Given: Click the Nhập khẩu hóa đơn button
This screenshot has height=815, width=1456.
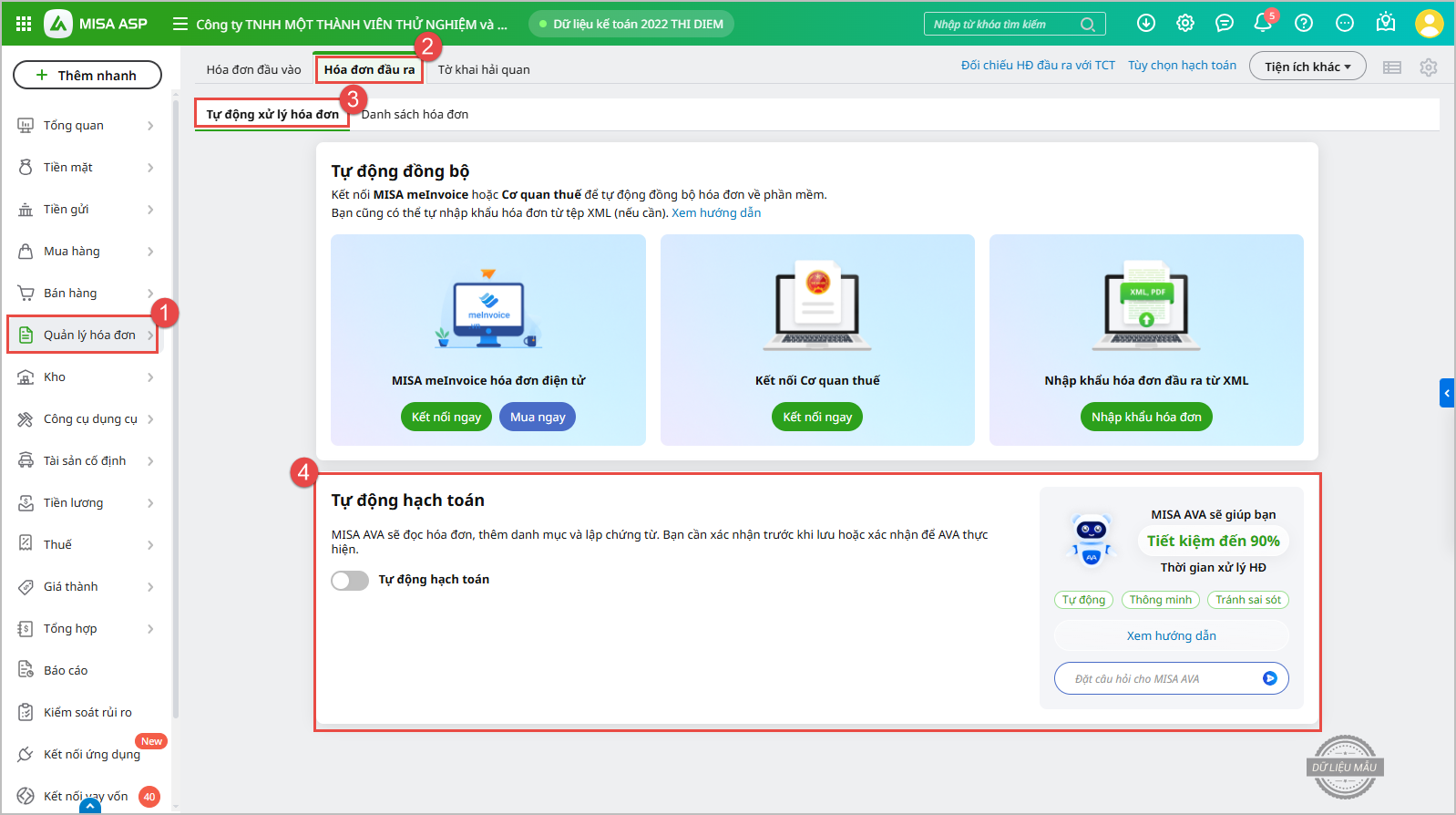Looking at the screenshot, I should click(x=1145, y=418).
